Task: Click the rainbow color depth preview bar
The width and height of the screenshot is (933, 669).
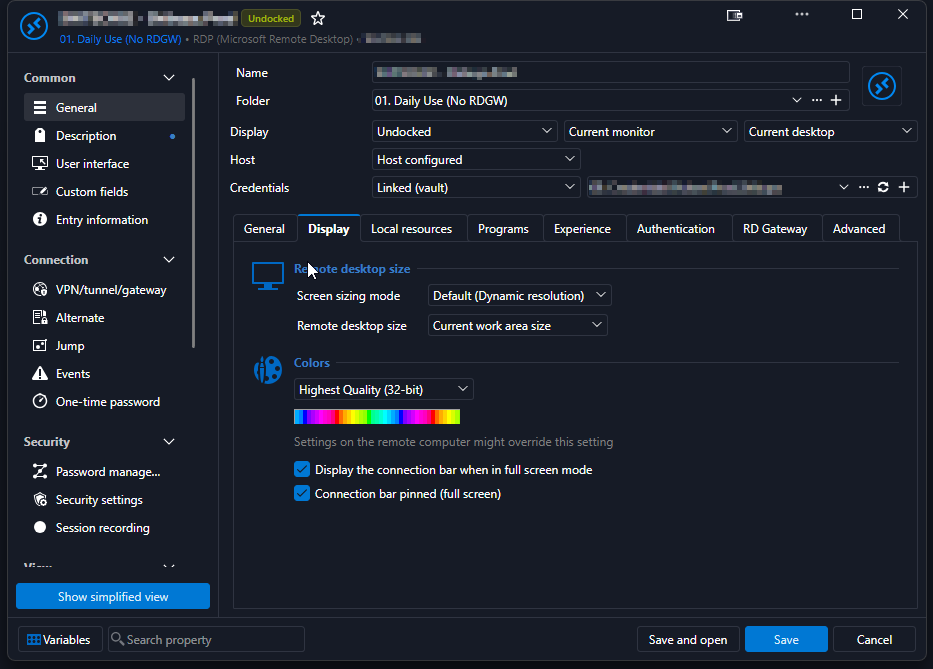Action: point(377,417)
